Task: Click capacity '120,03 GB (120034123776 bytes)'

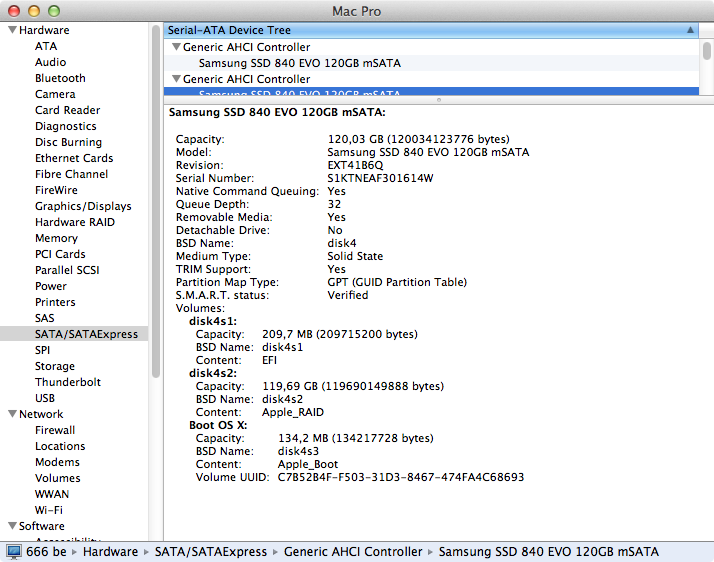Action: point(418,139)
